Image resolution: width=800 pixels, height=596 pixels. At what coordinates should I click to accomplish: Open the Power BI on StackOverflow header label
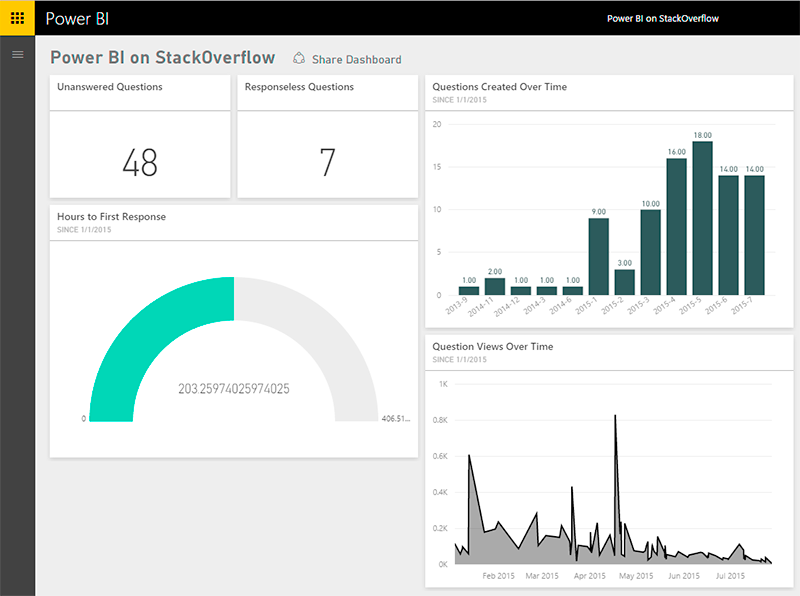(662, 18)
